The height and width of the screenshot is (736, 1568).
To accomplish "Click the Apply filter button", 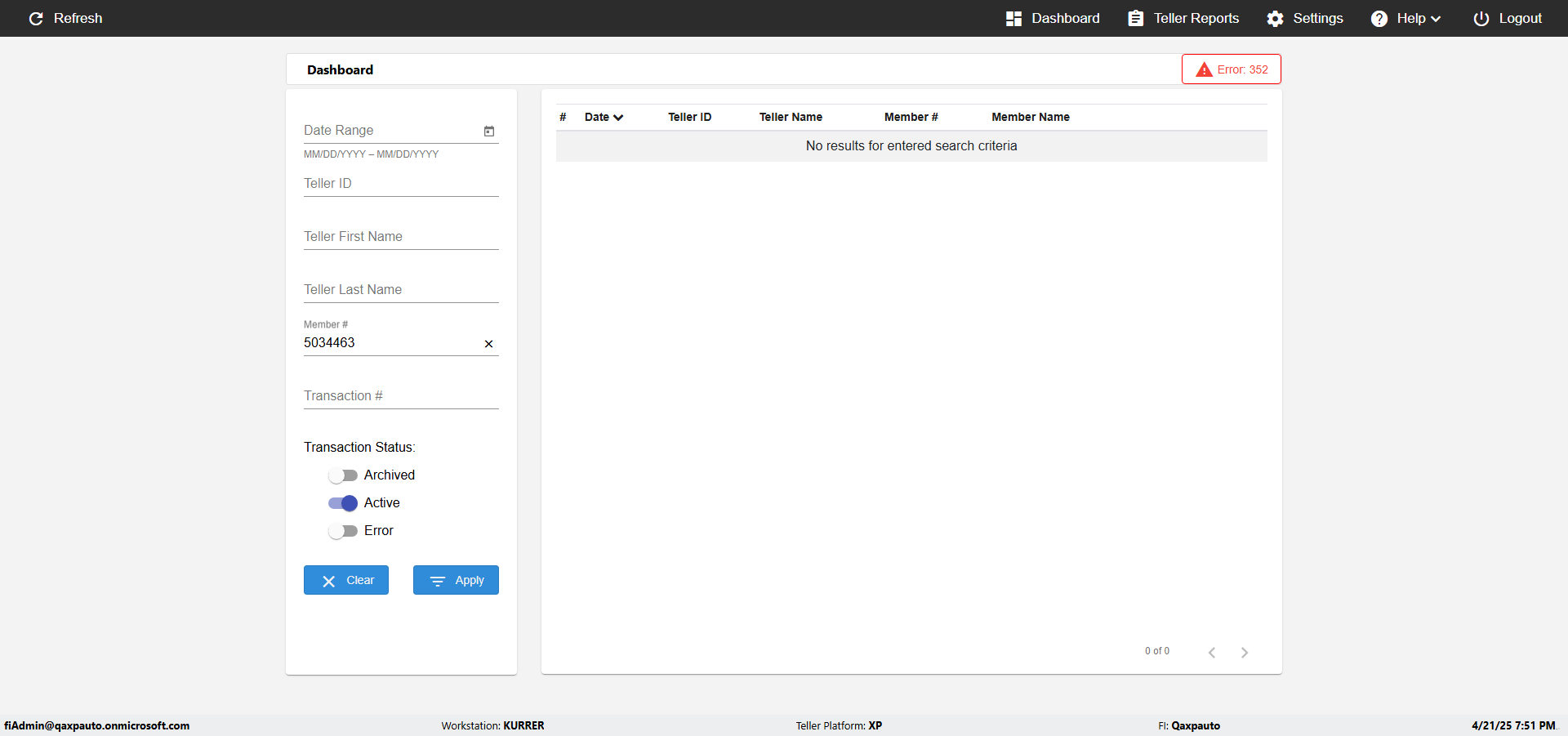I will point(456,580).
